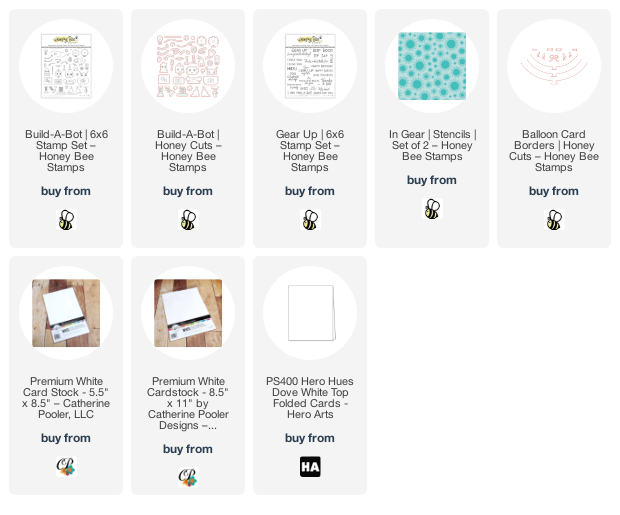The image size is (620, 515).
Task: Open the Build-A-Bot 6x6 Stamp Set thumbnail
Action: click(x=66, y=66)
